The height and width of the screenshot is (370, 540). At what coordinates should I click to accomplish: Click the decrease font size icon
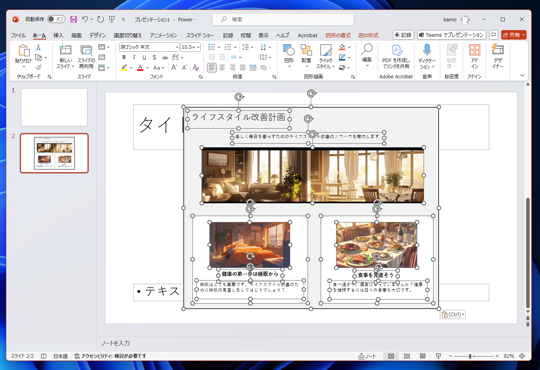185,68
